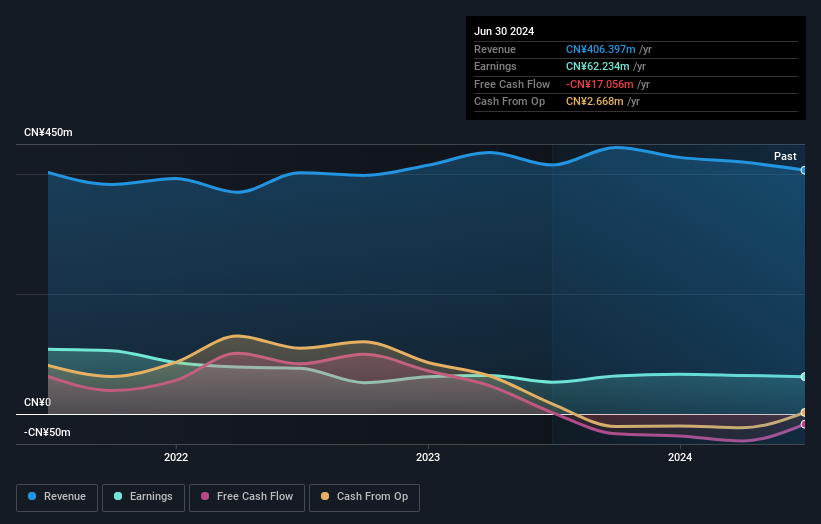Click the orange Cash From Op endpoint marker
This screenshot has height=524, width=821.
[x=804, y=412]
